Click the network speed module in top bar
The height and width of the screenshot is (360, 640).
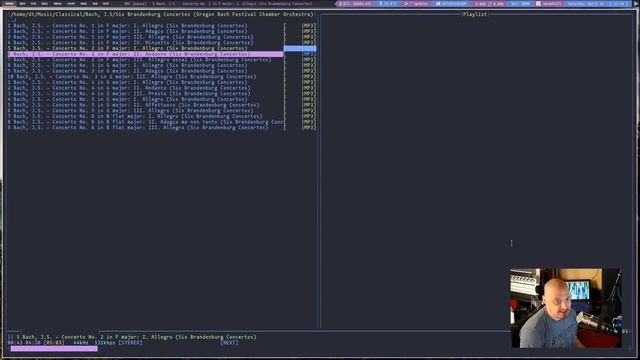[489, 4]
